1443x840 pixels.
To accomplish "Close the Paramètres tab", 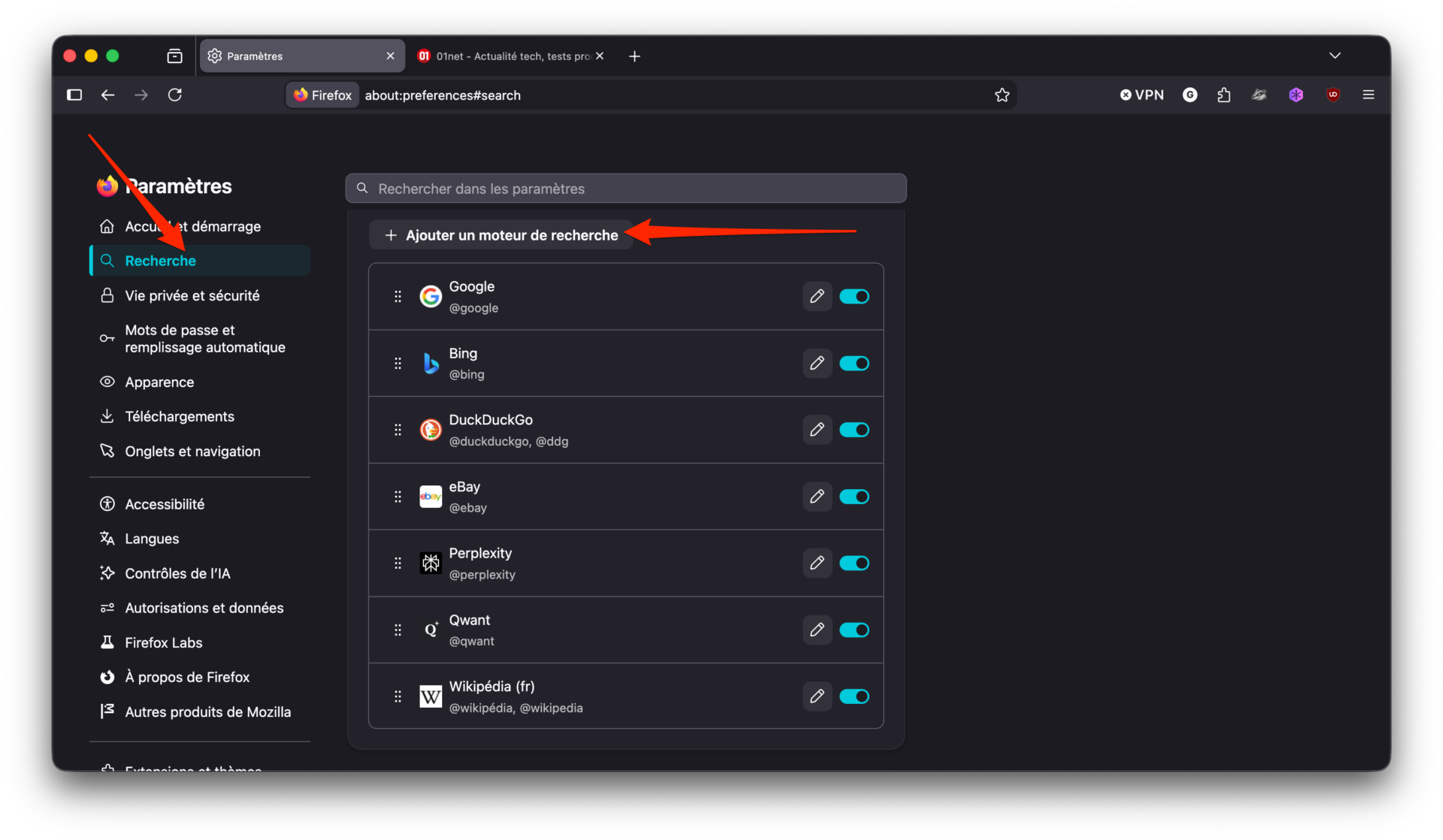I will pyautogui.click(x=390, y=56).
